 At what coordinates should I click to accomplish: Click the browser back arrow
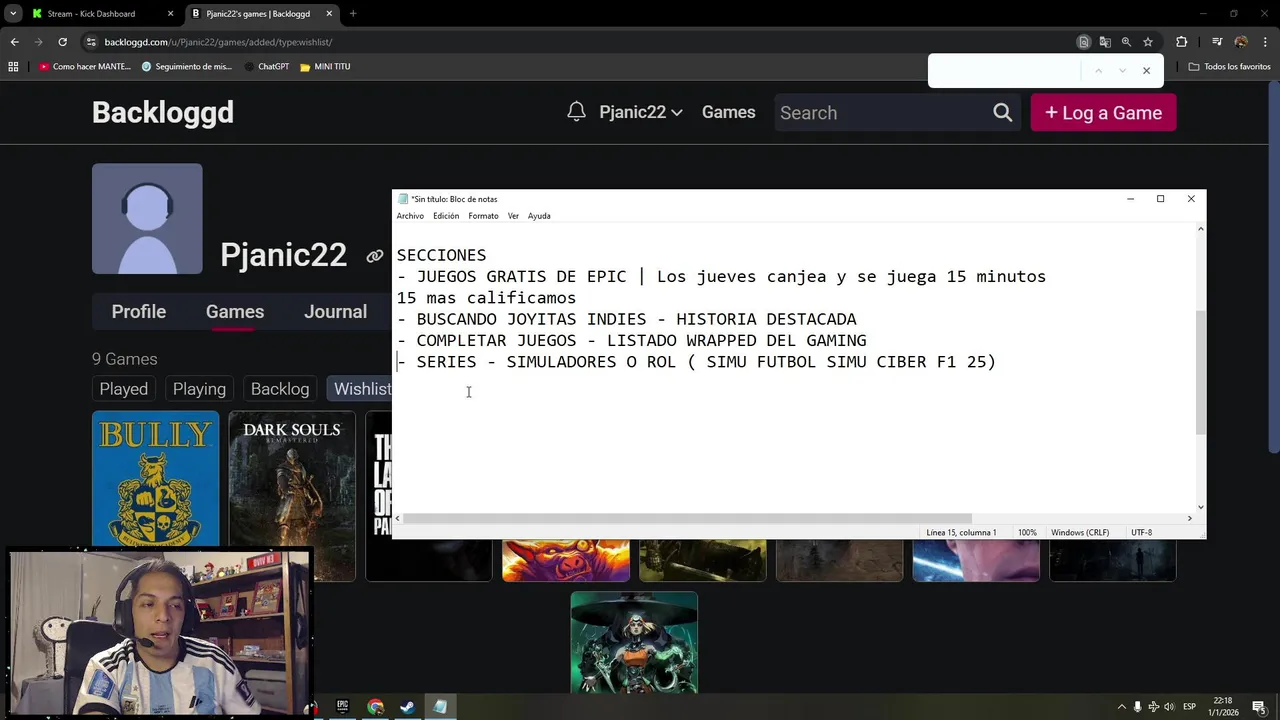point(14,42)
